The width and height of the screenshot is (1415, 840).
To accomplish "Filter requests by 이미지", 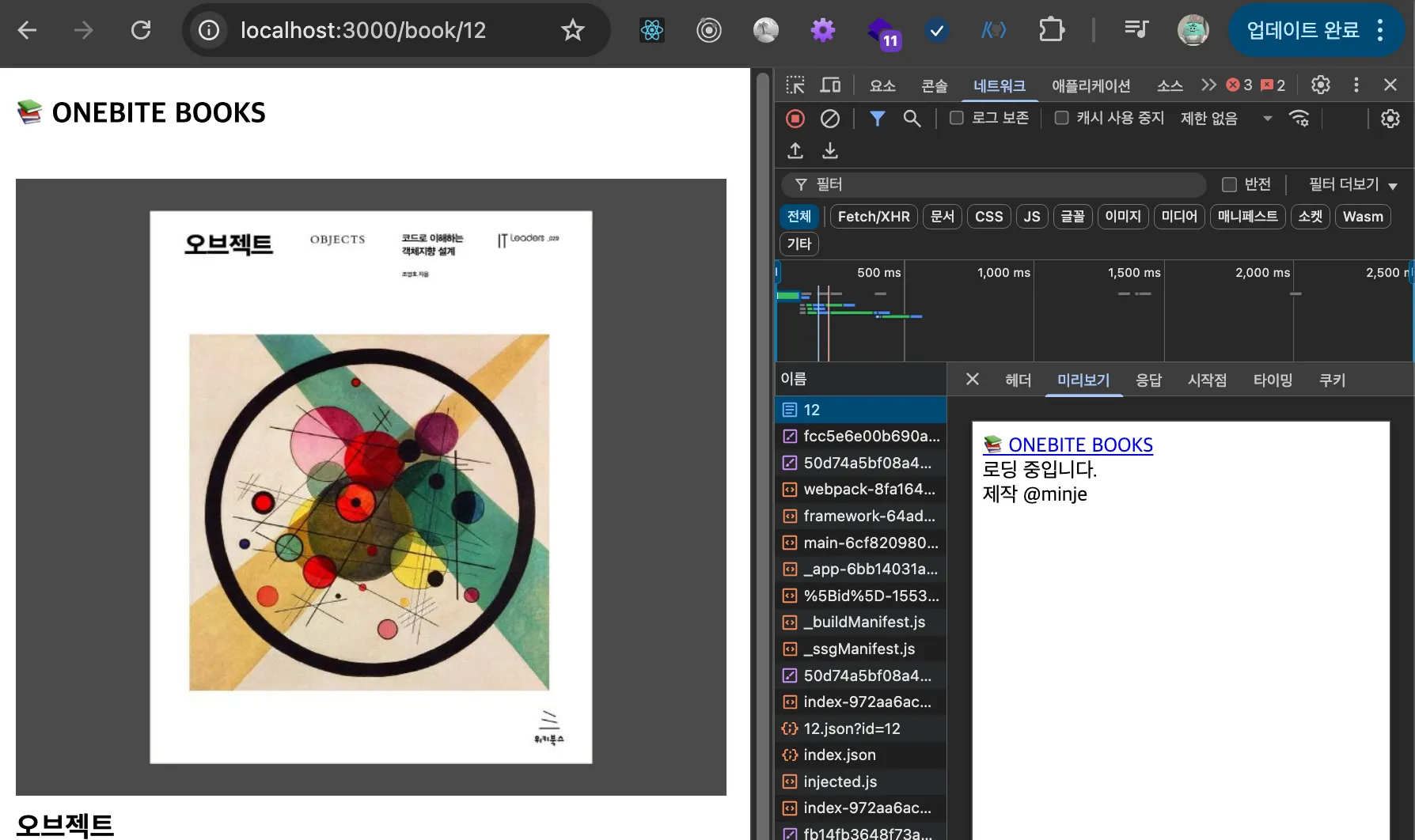I will click(1123, 216).
